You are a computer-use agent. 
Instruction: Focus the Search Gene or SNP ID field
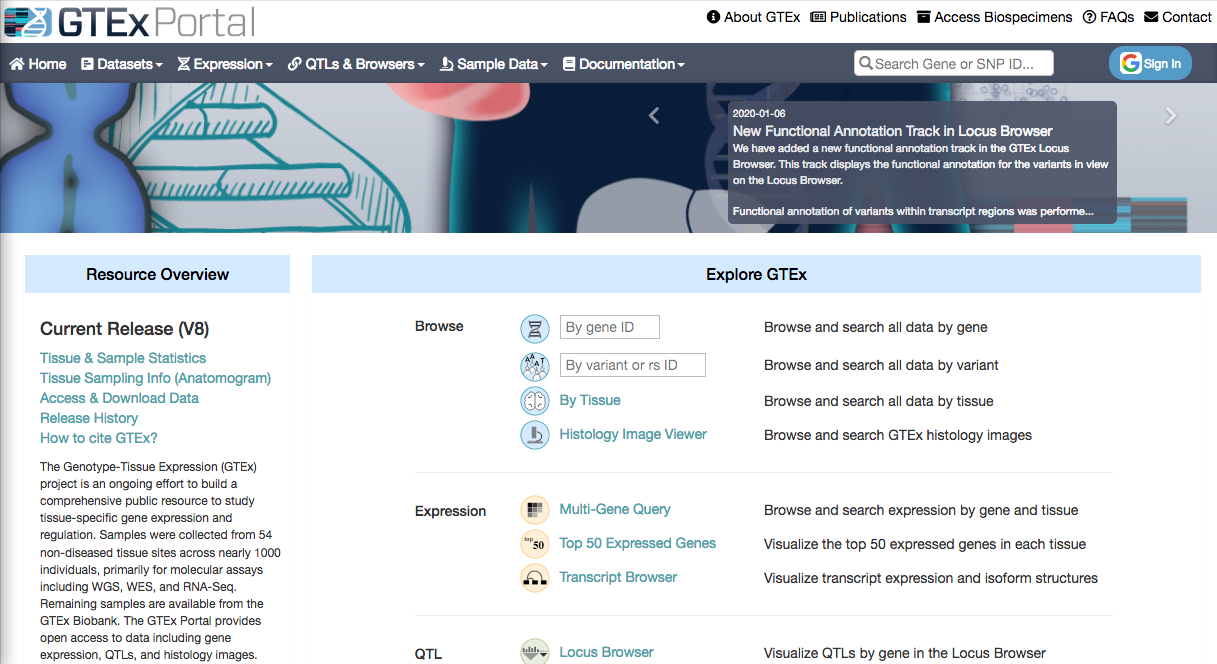click(954, 64)
